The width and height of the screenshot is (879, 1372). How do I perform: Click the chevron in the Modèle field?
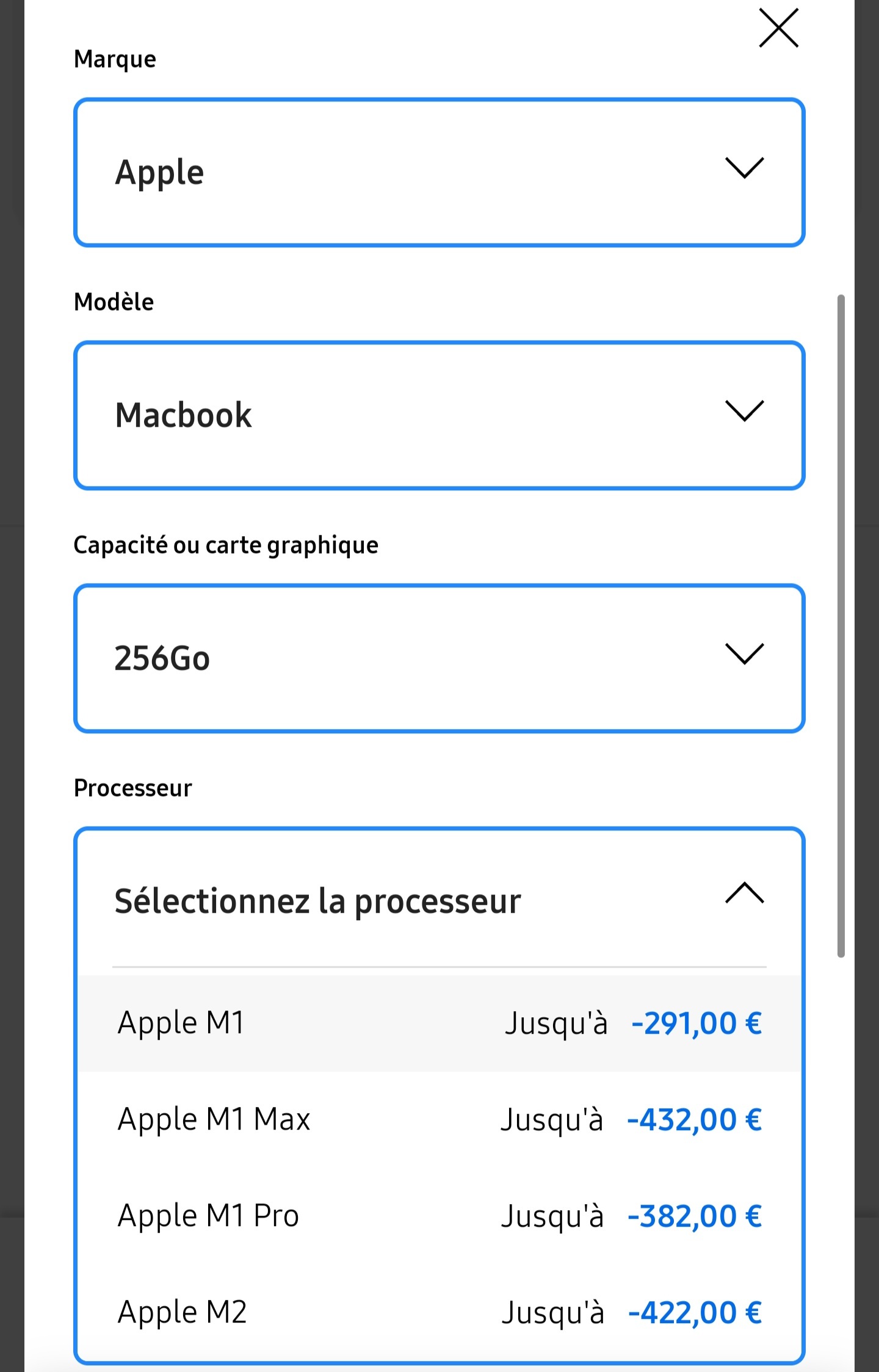[x=744, y=411]
